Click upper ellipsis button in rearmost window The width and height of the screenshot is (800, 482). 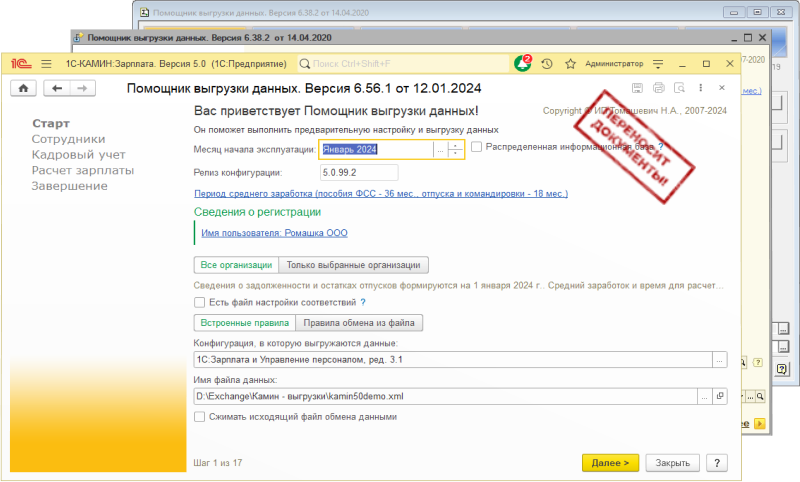(x=783, y=329)
